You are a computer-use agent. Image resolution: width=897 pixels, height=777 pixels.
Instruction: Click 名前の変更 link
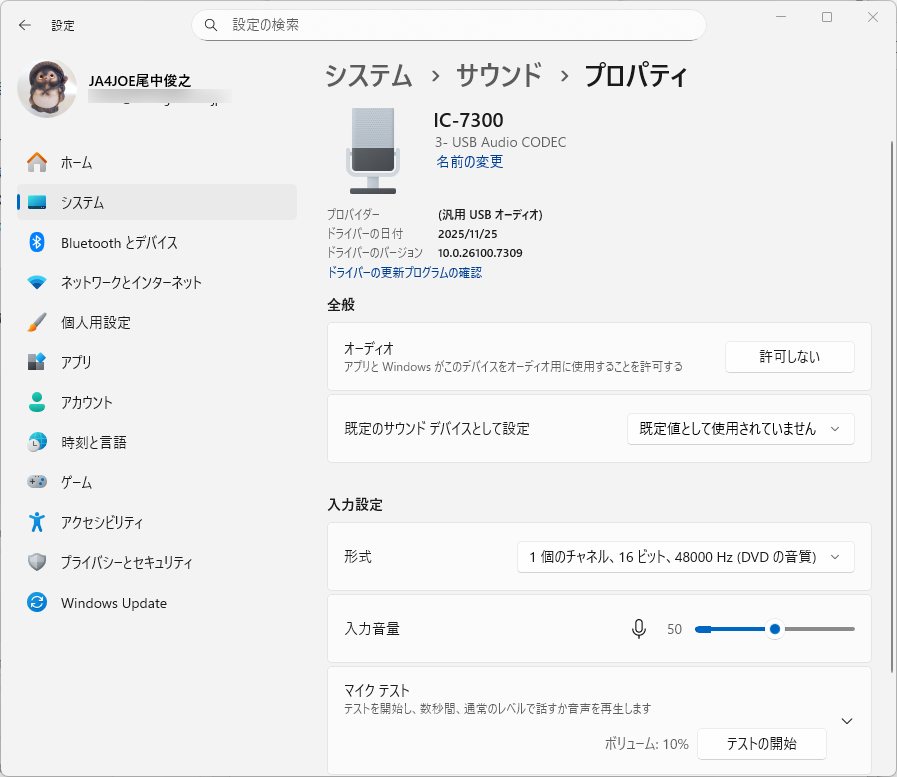470,162
